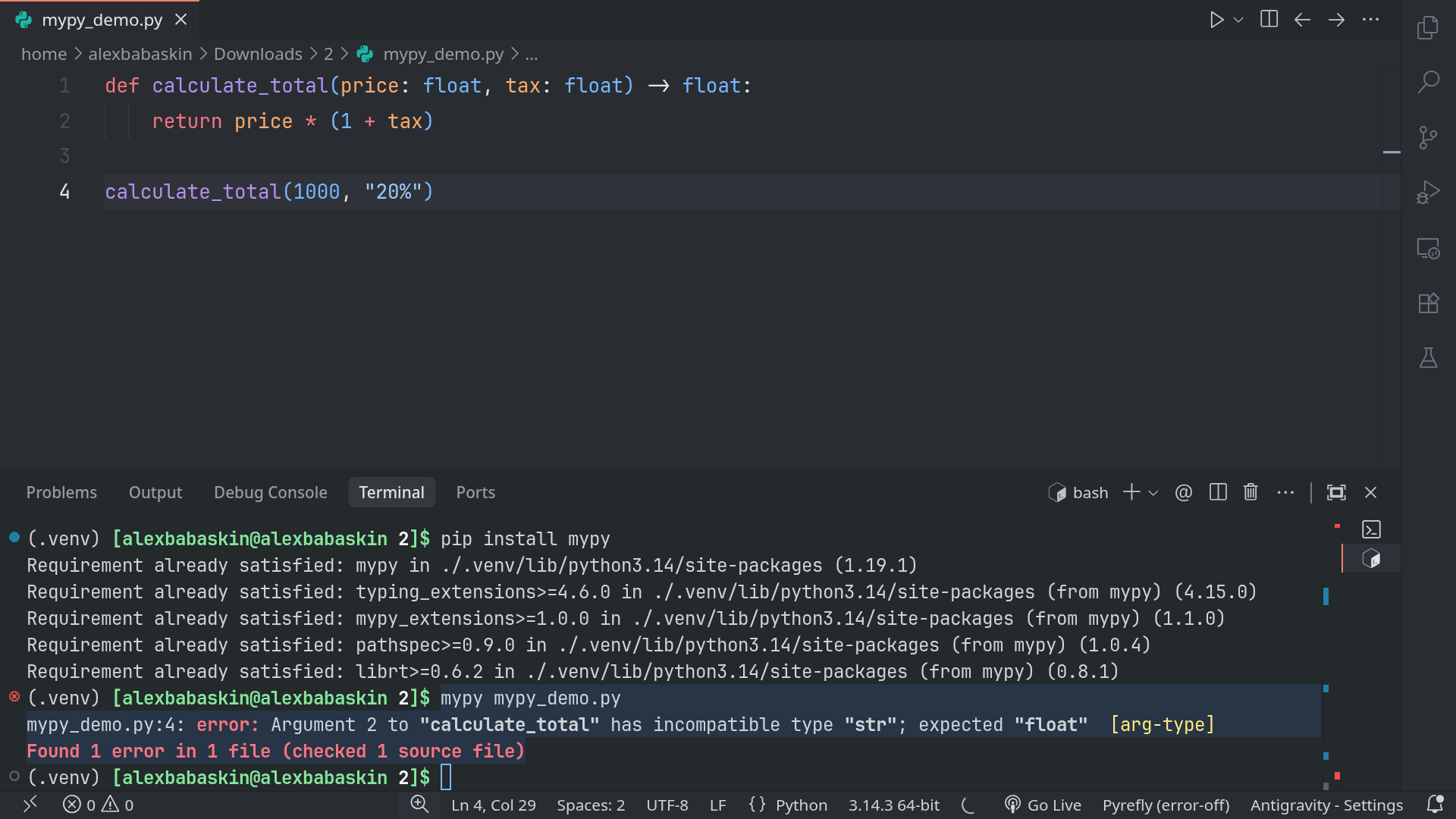This screenshot has height=819, width=1456.
Task: Open the Source Control view icon
Action: click(1428, 137)
